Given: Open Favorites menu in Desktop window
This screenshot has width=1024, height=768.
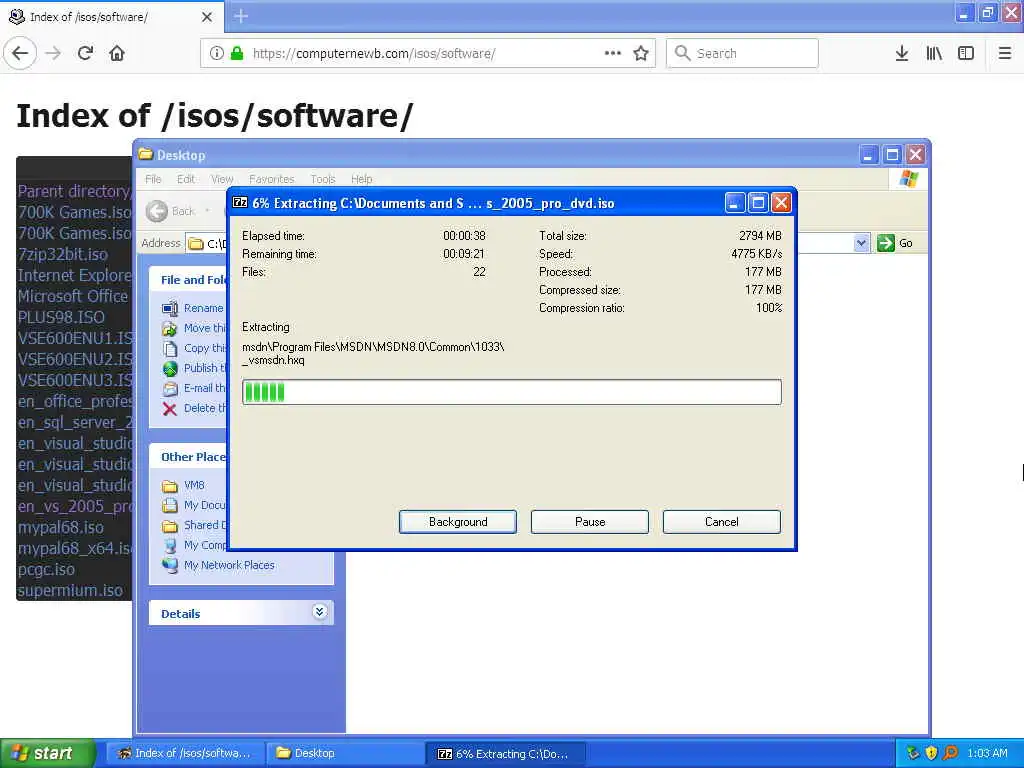Looking at the screenshot, I should 272,179.
